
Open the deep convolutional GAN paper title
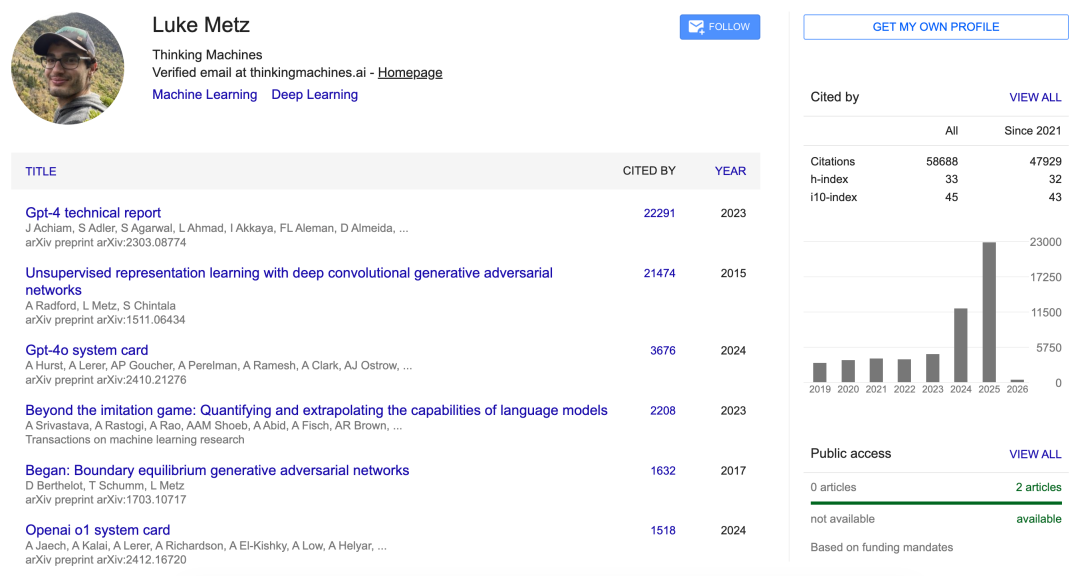[x=289, y=281]
